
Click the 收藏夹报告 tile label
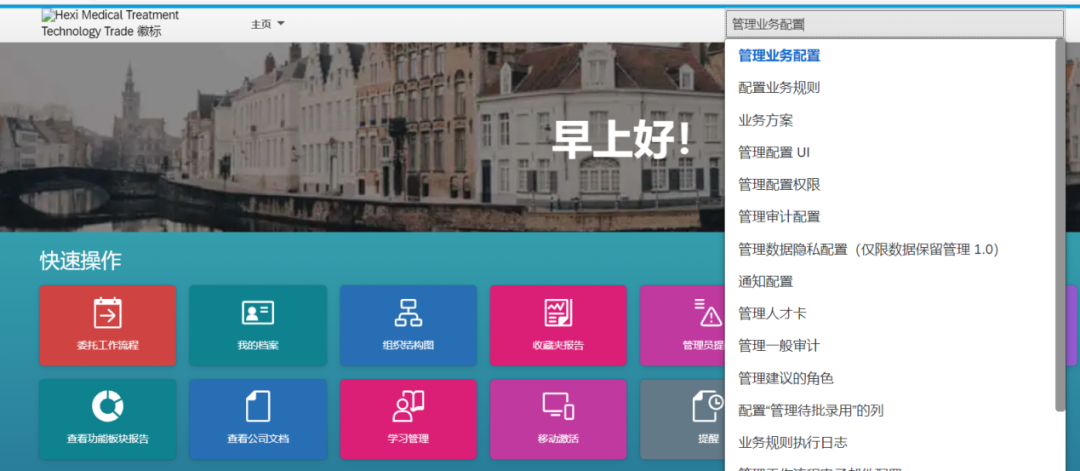point(558,345)
